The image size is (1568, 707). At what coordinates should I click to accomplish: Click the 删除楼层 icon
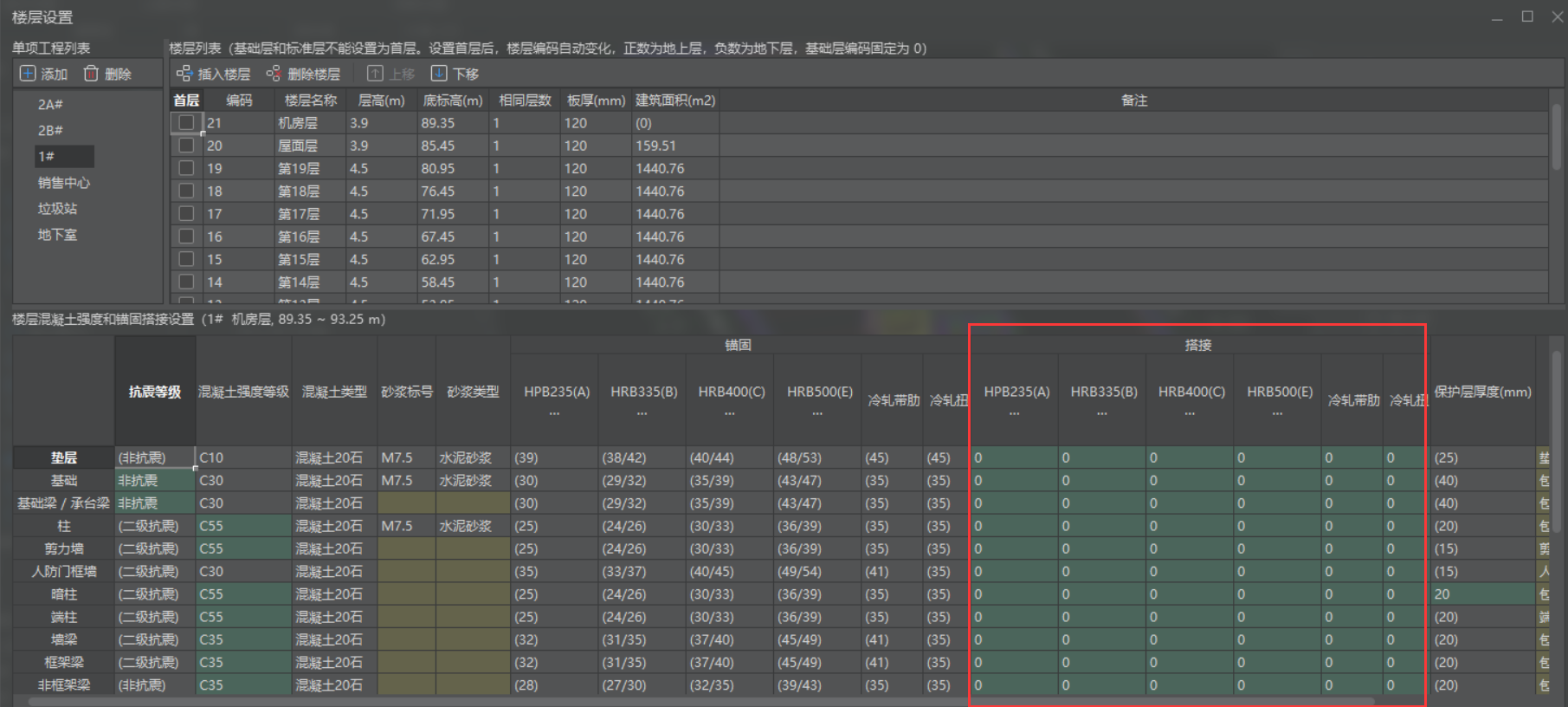[x=274, y=74]
